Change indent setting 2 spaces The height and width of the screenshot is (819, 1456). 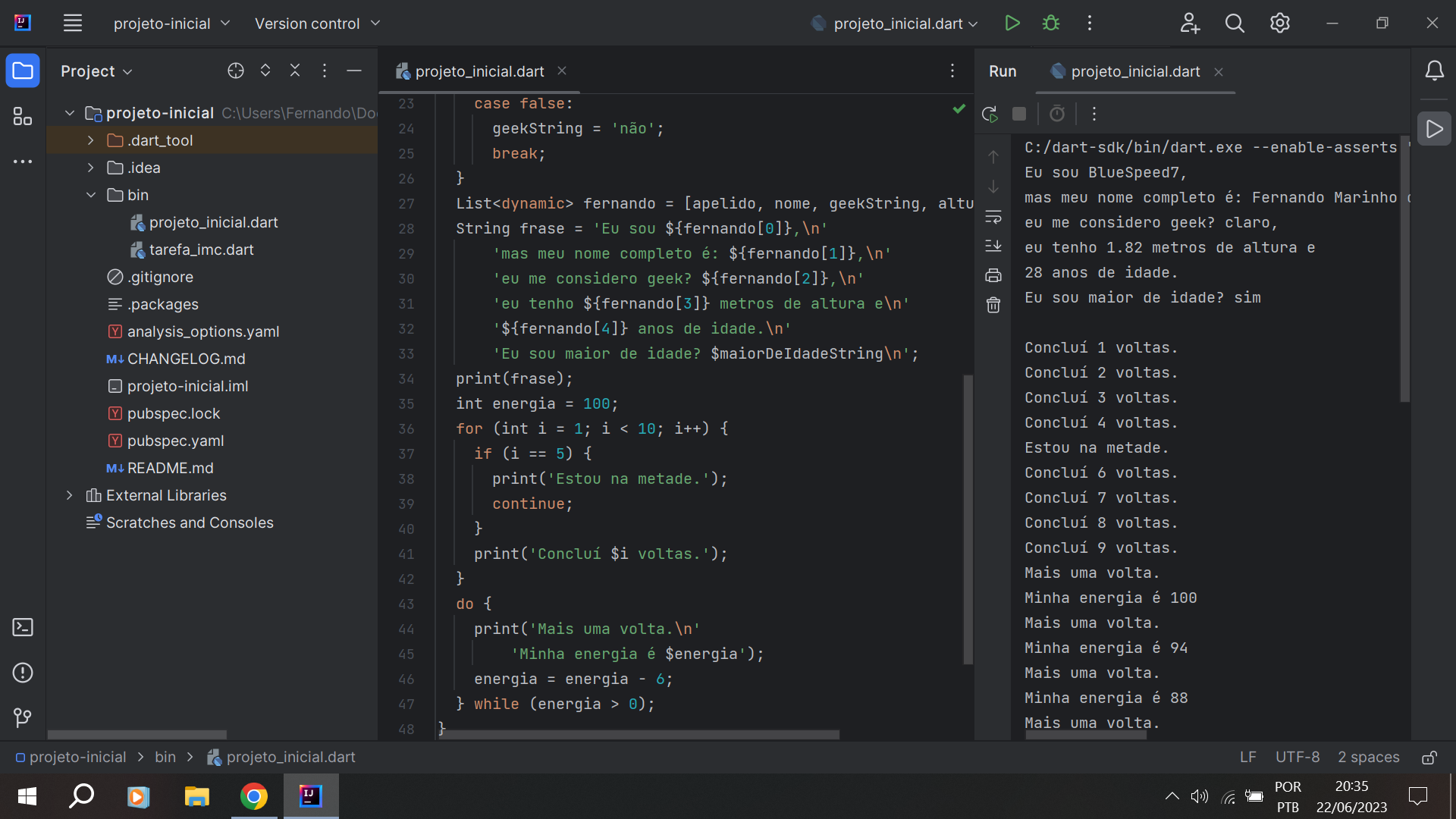click(x=1369, y=757)
